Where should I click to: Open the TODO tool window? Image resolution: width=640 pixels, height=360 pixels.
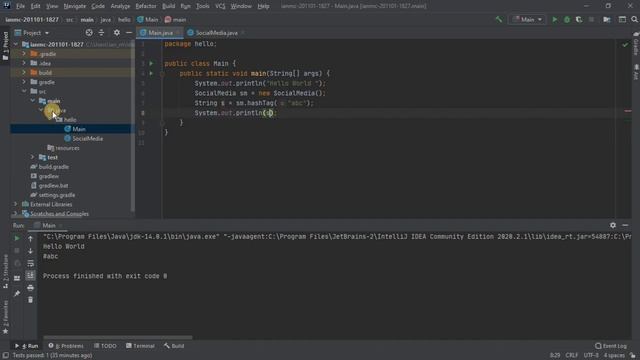[x=105, y=346]
